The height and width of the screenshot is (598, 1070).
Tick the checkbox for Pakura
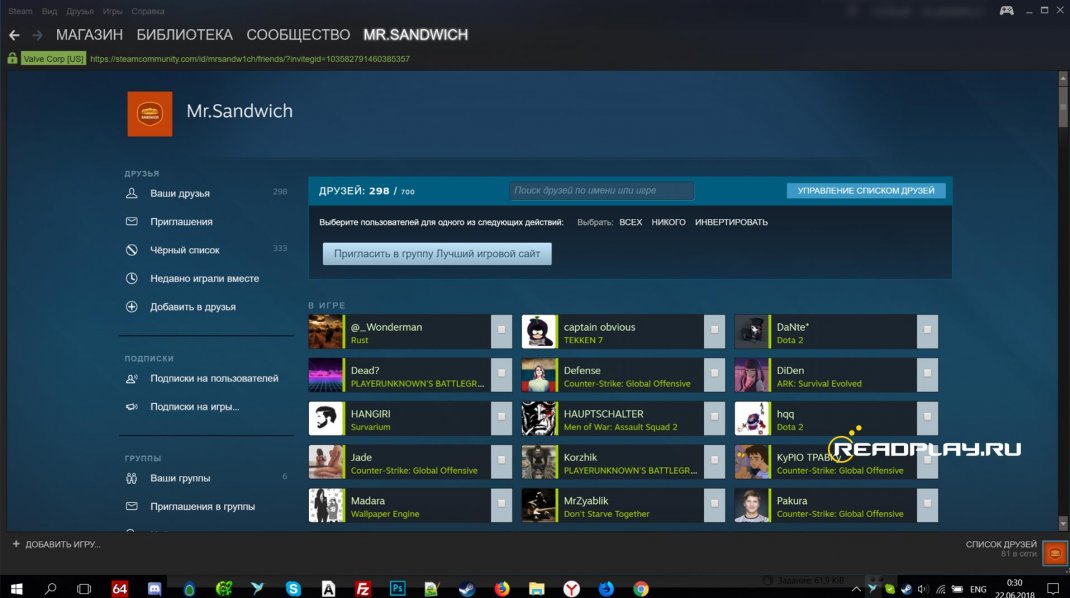927,504
